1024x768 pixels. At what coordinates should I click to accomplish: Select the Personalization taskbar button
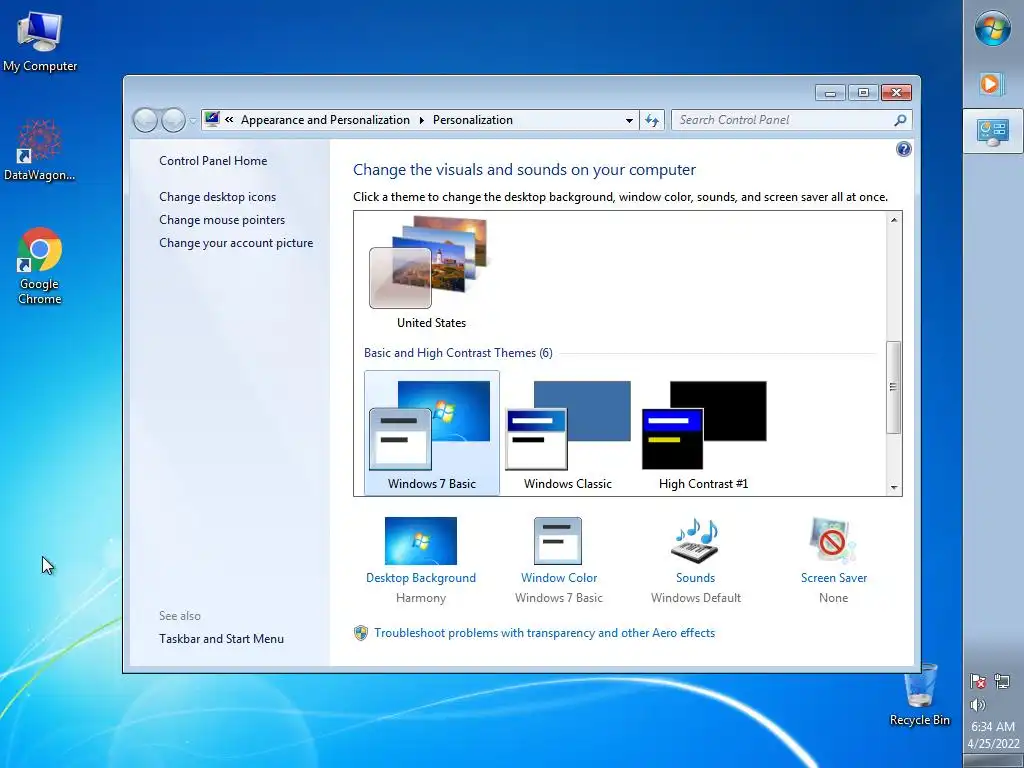click(993, 132)
